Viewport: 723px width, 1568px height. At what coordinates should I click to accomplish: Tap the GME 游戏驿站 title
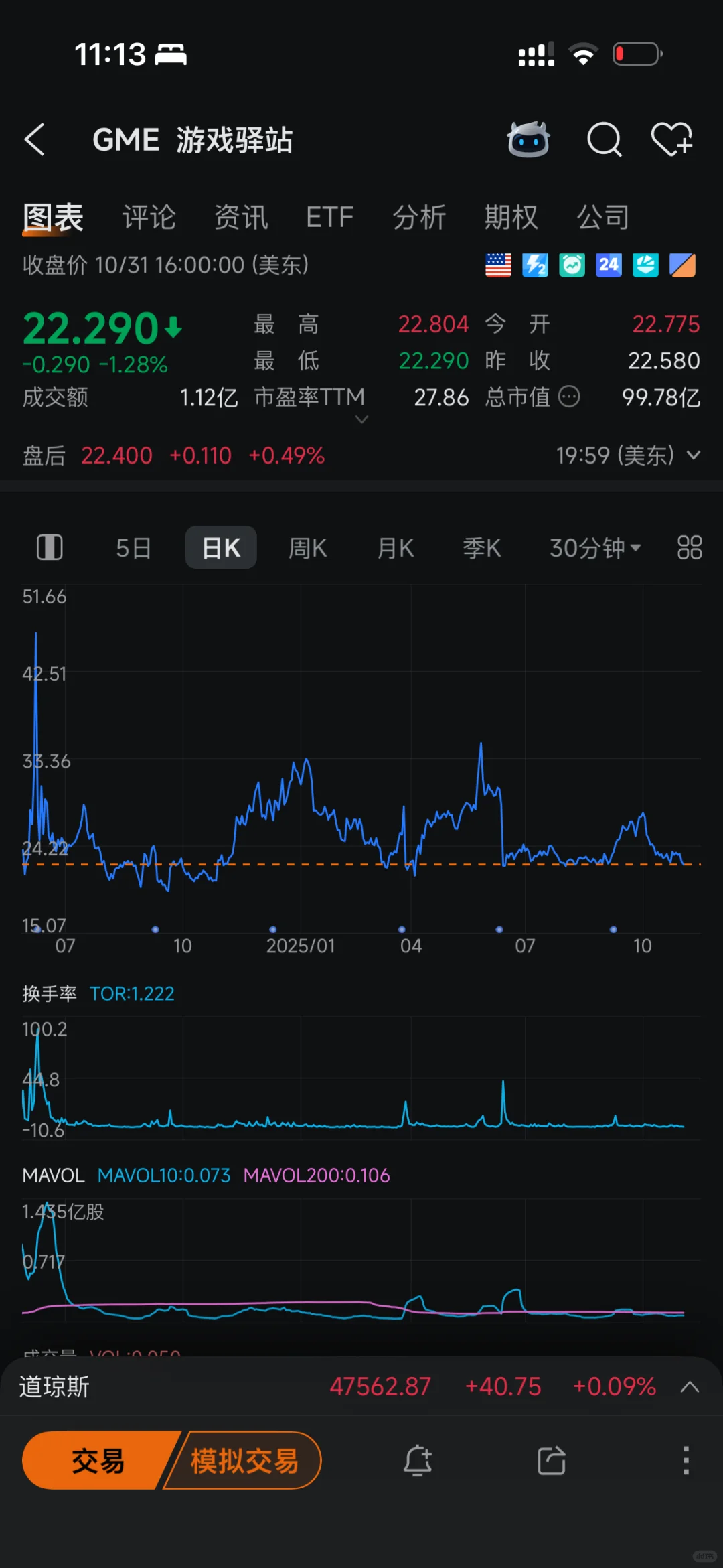pyautogui.click(x=193, y=140)
